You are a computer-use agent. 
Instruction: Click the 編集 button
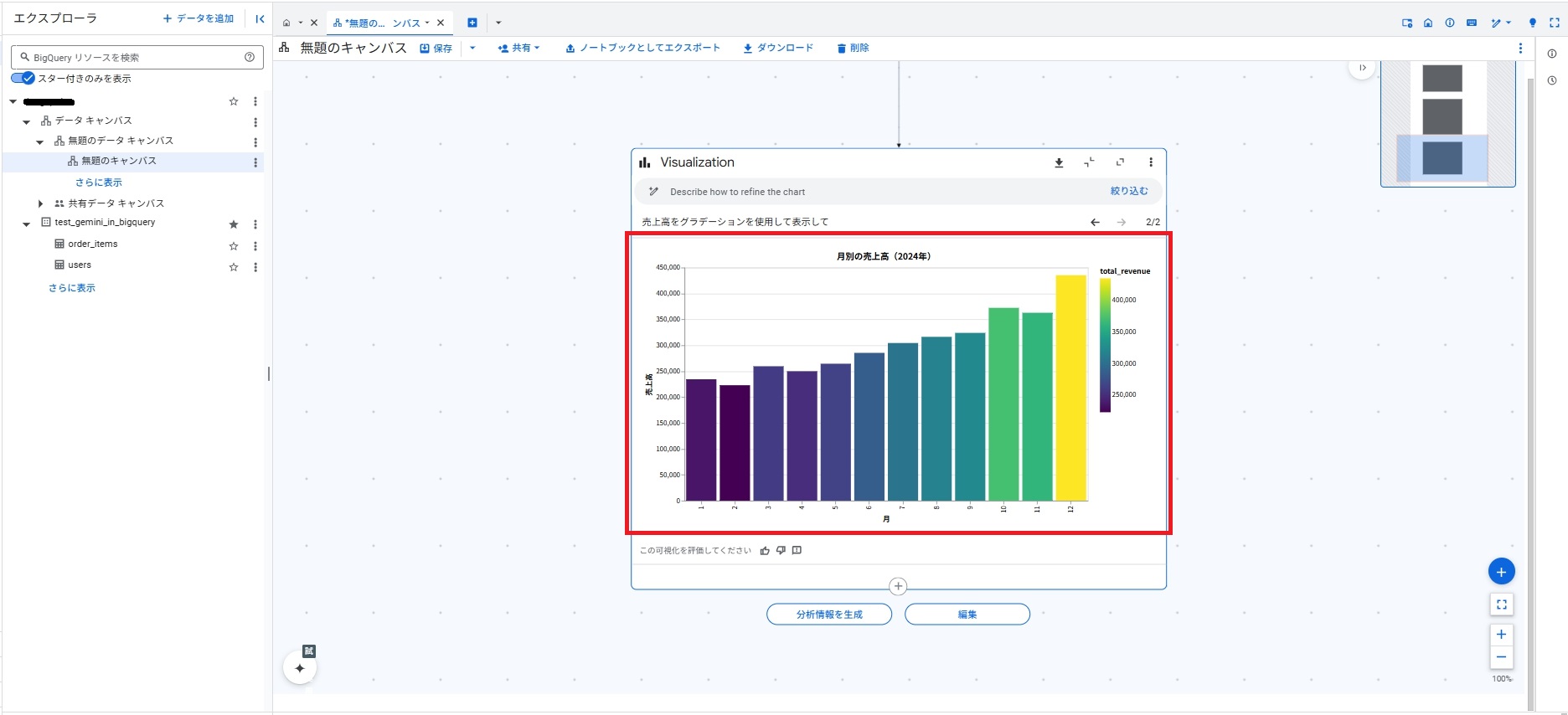point(967,615)
